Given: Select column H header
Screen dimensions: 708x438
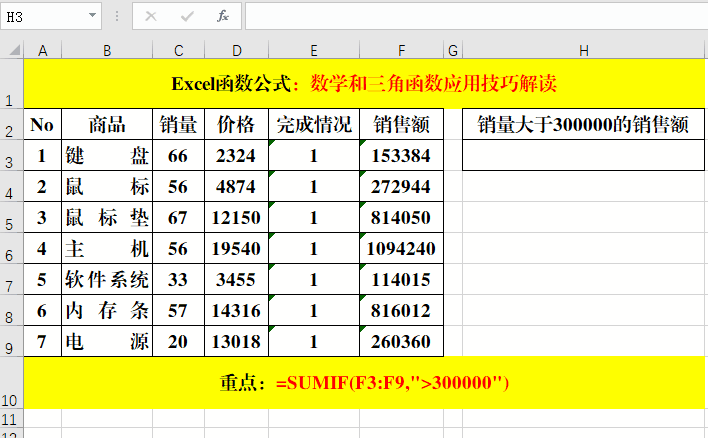Looking at the screenshot, I should click(x=584, y=50).
